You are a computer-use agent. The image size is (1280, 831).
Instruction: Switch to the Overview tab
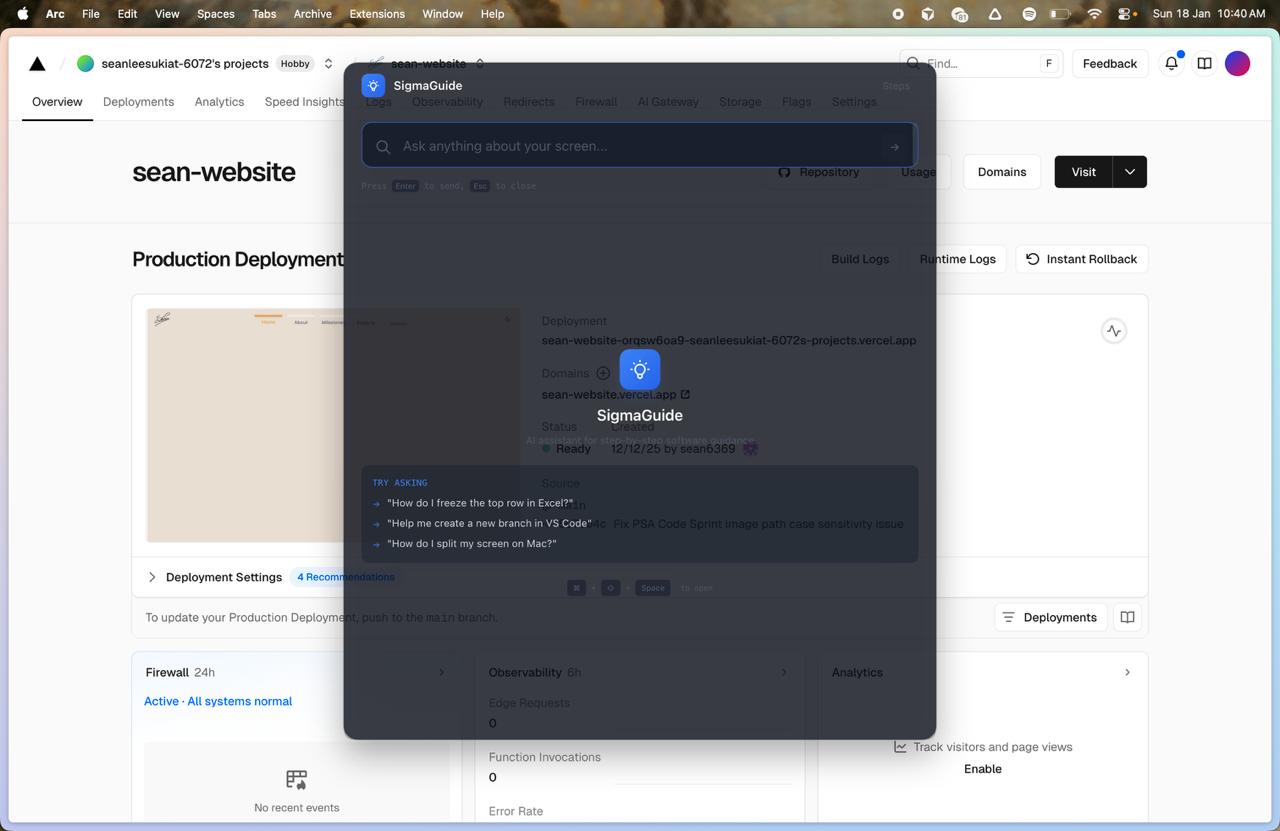coord(57,102)
